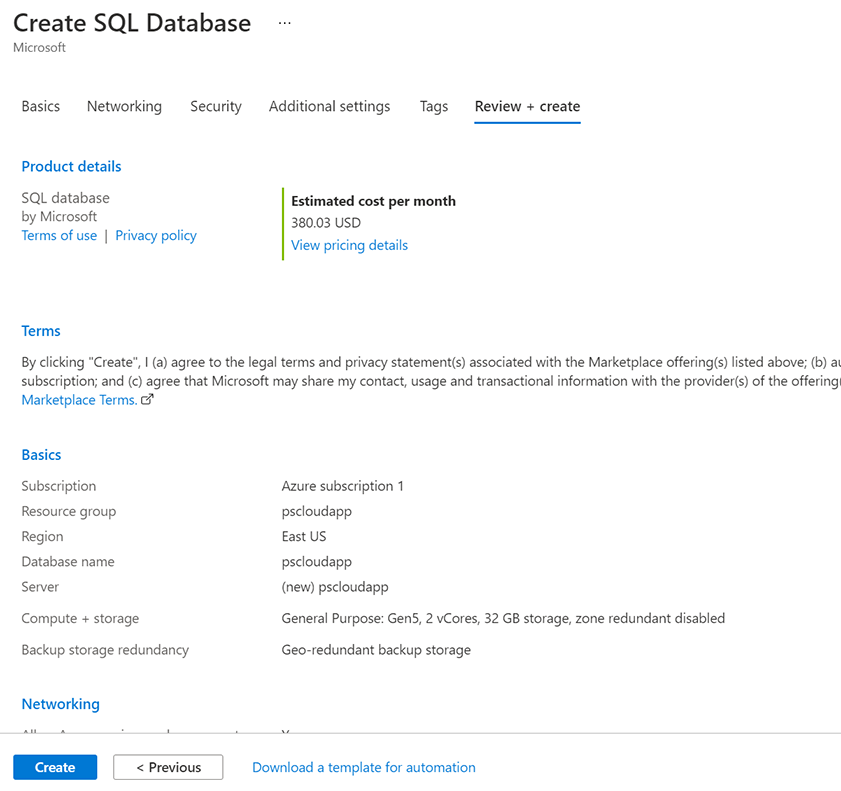This screenshot has width=841, height=791.
Task: Go back with the Previous button
Action: click(x=168, y=767)
